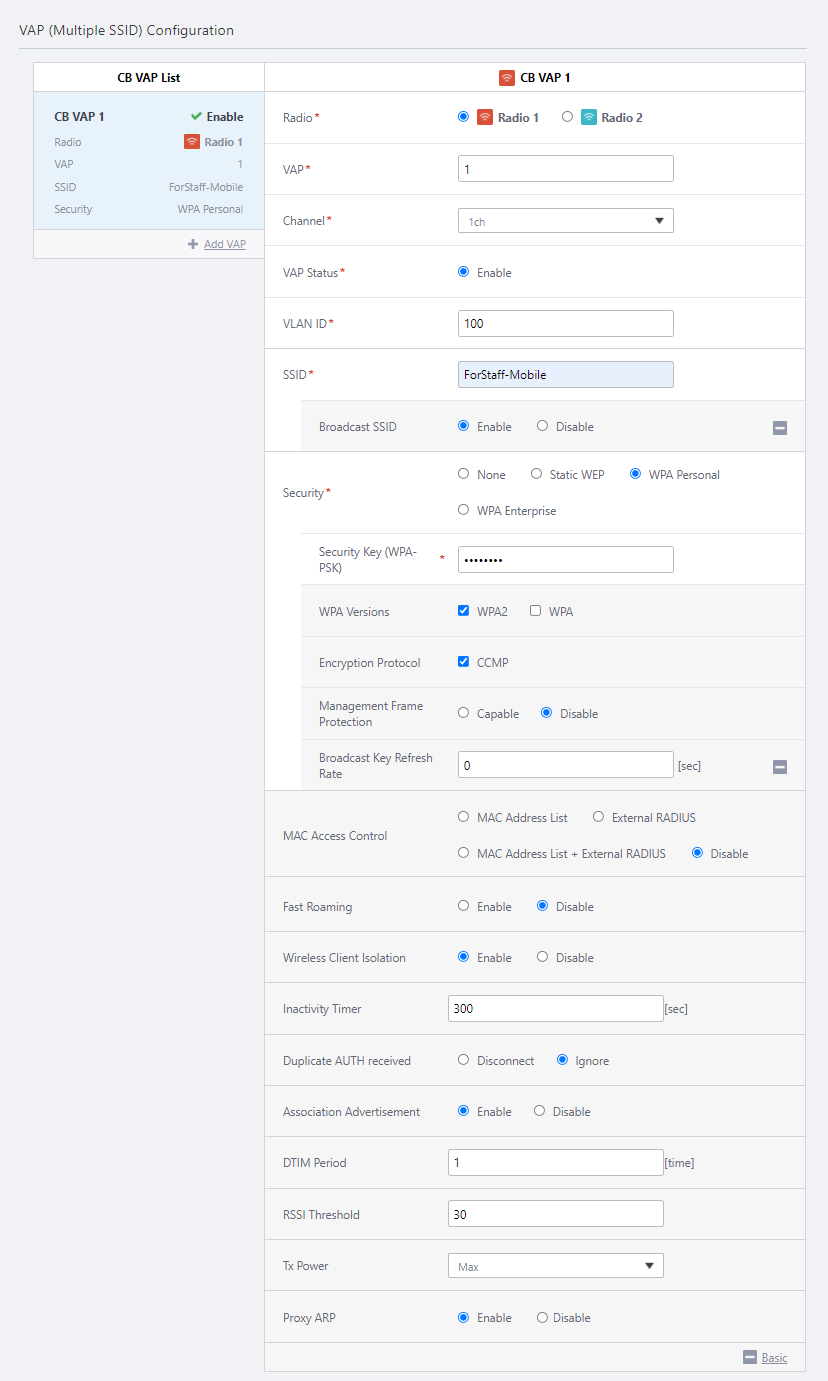Click green Enable checkmark in VAP list
828x1381 pixels.
[x=196, y=117]
